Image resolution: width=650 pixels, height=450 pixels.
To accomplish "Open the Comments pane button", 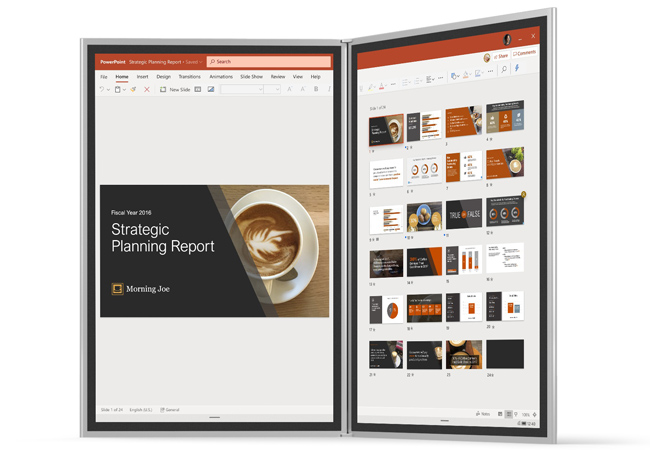I will pos(524,53).
